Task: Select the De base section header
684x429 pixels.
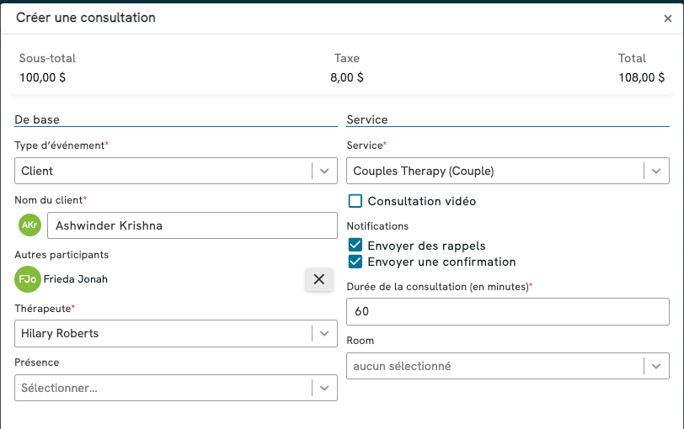Action: click(x=37, y=120)
